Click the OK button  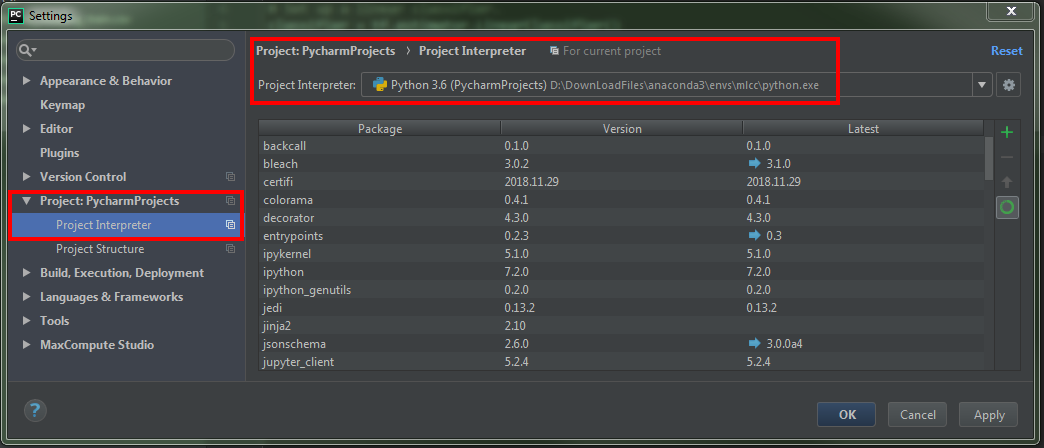coord(847,415)
